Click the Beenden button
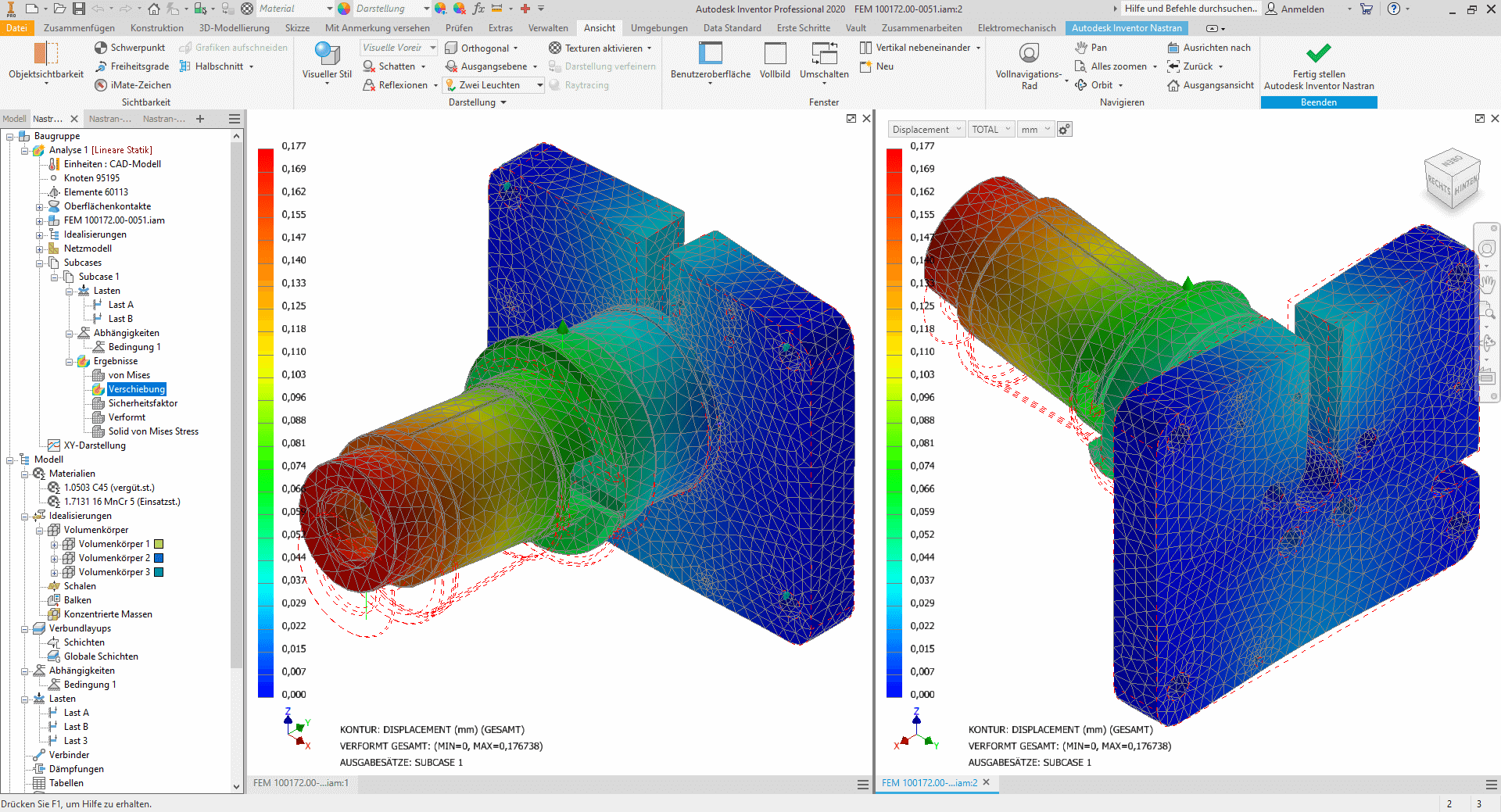 (1319, 102)
